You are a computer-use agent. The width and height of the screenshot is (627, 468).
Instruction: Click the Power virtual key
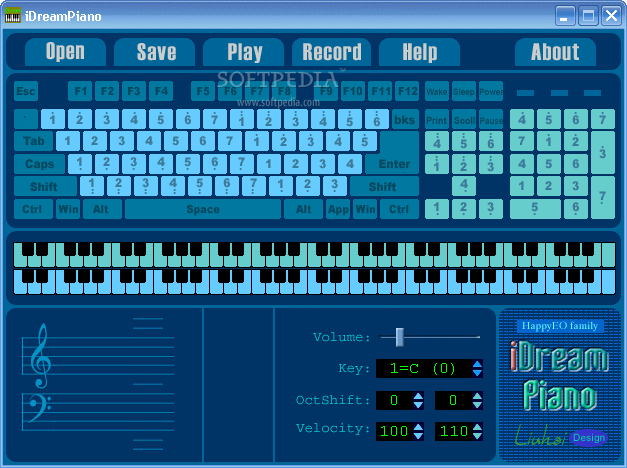coord(491,91)
